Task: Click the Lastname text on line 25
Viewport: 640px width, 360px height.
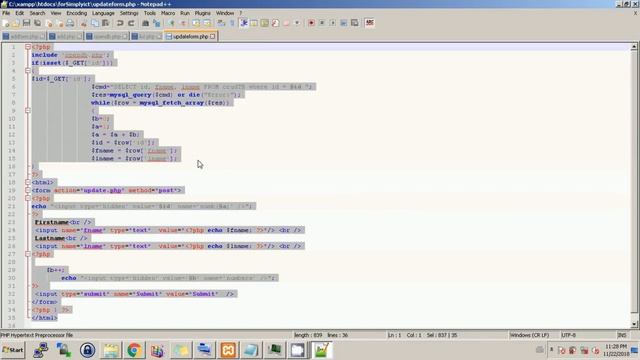Action: pyautogui.click(x=50, y=238)
